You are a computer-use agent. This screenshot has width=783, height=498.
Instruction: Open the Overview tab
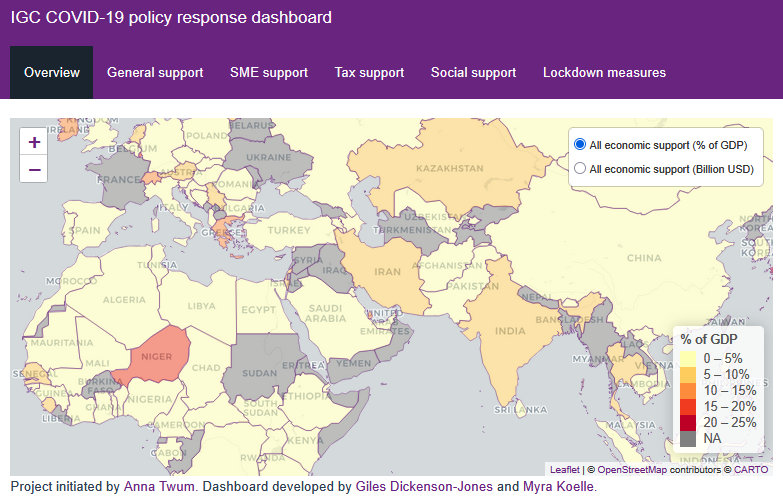pos(52,72)
